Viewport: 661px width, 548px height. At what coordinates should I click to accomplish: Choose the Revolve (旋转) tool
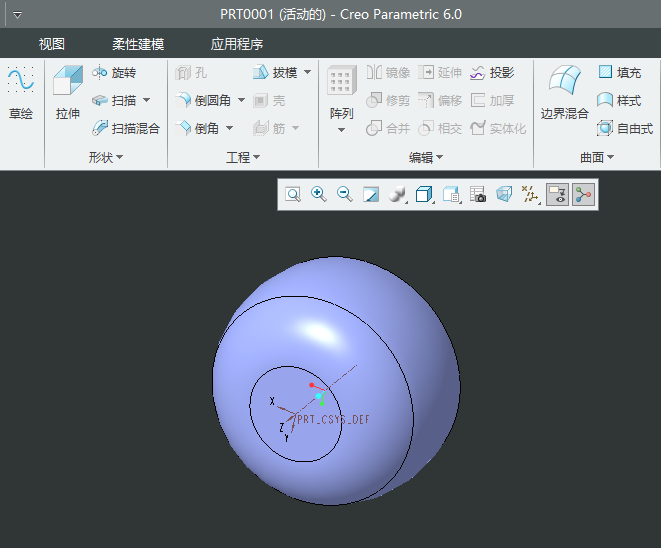coord(114,73)
